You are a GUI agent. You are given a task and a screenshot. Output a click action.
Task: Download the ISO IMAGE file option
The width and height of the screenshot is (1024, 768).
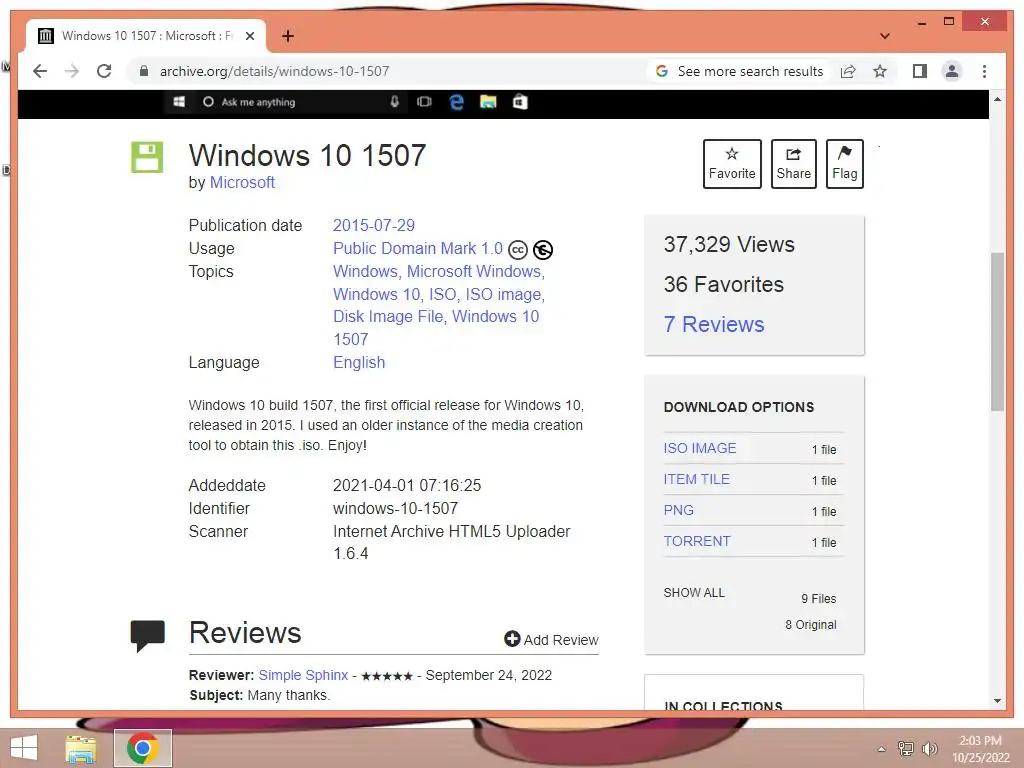tap(699, 448)
